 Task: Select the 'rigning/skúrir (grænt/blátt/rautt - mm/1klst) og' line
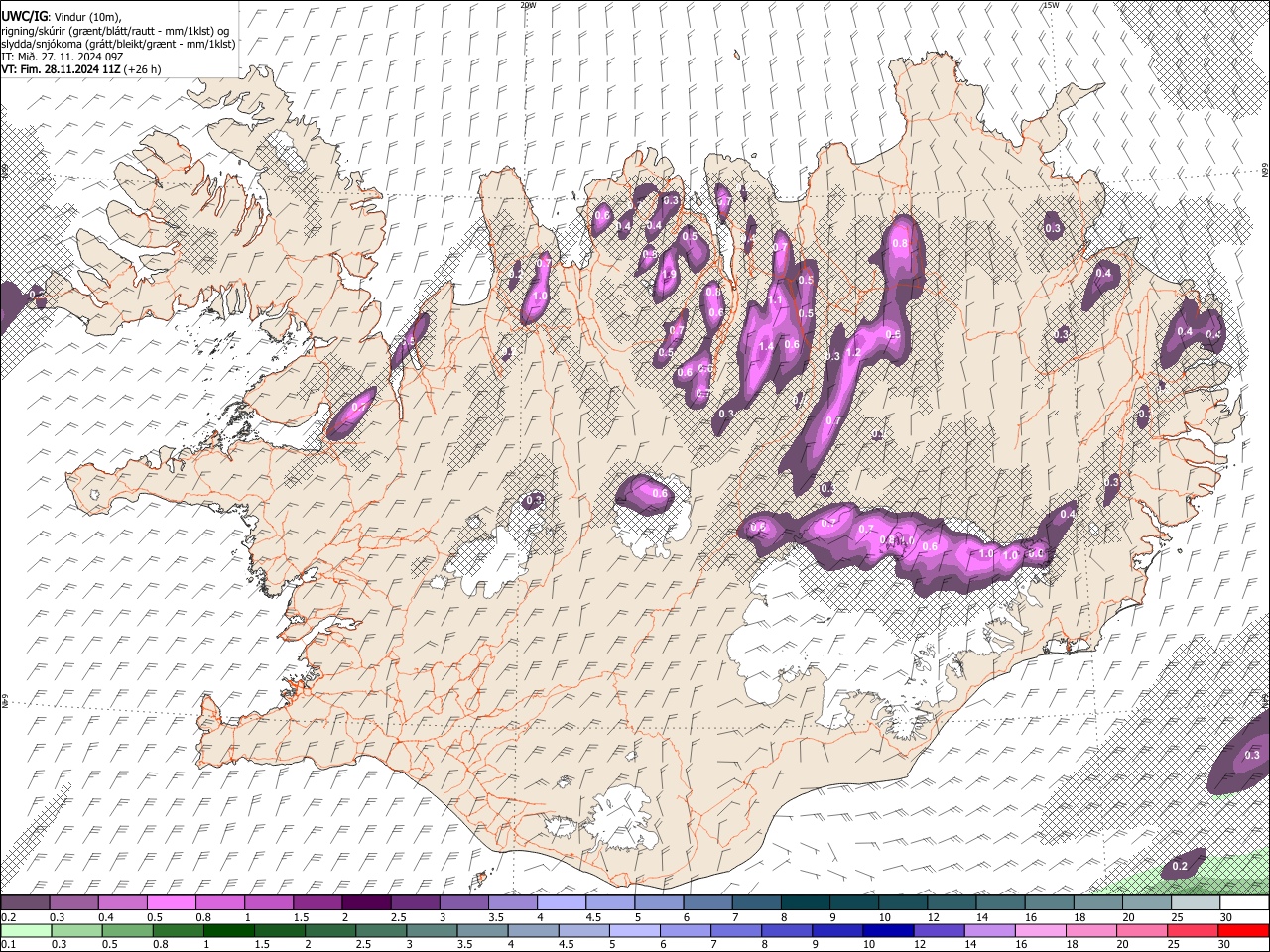pos(115,31)
